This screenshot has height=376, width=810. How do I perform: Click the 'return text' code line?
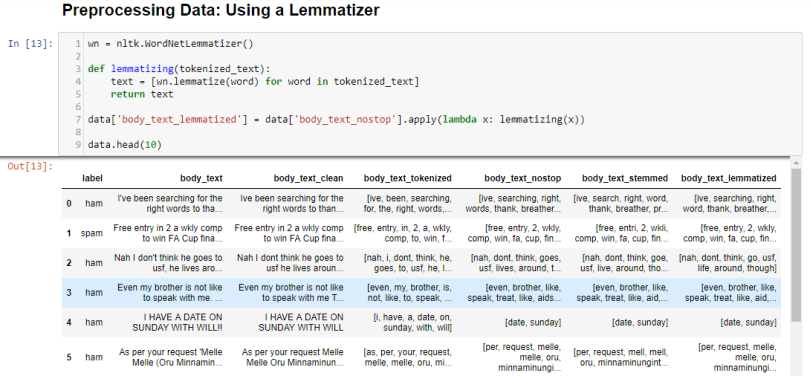pyautogui.click(x=142, y=94)
